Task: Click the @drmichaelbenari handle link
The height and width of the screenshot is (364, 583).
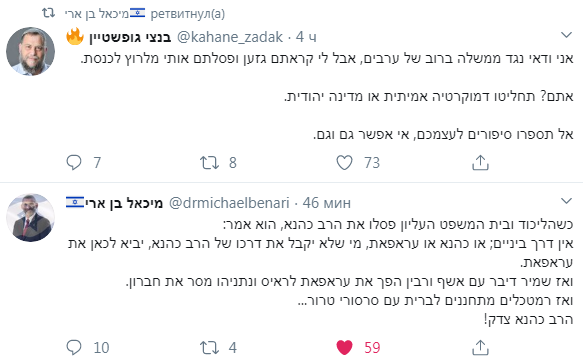Action: (x=229, y=203)
